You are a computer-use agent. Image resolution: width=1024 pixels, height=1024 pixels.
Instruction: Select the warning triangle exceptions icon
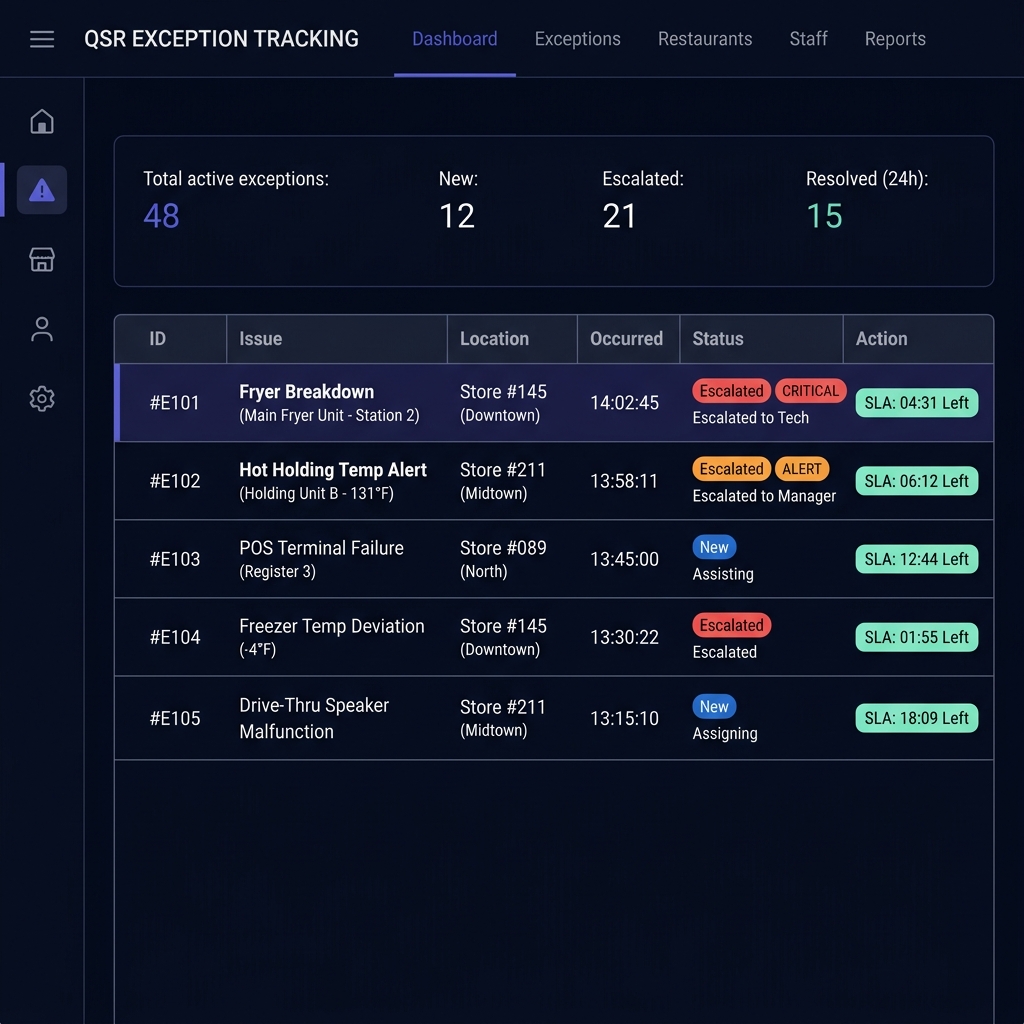(x=42, y=190)
